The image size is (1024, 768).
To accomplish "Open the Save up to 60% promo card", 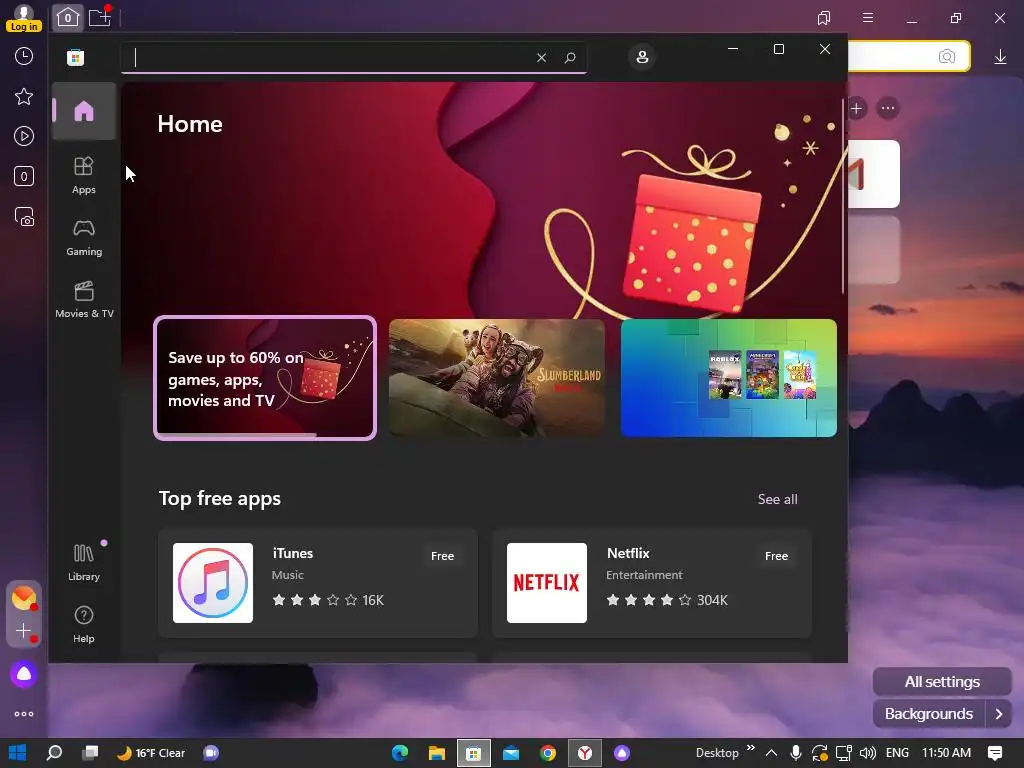I will (x=265, y=378).
